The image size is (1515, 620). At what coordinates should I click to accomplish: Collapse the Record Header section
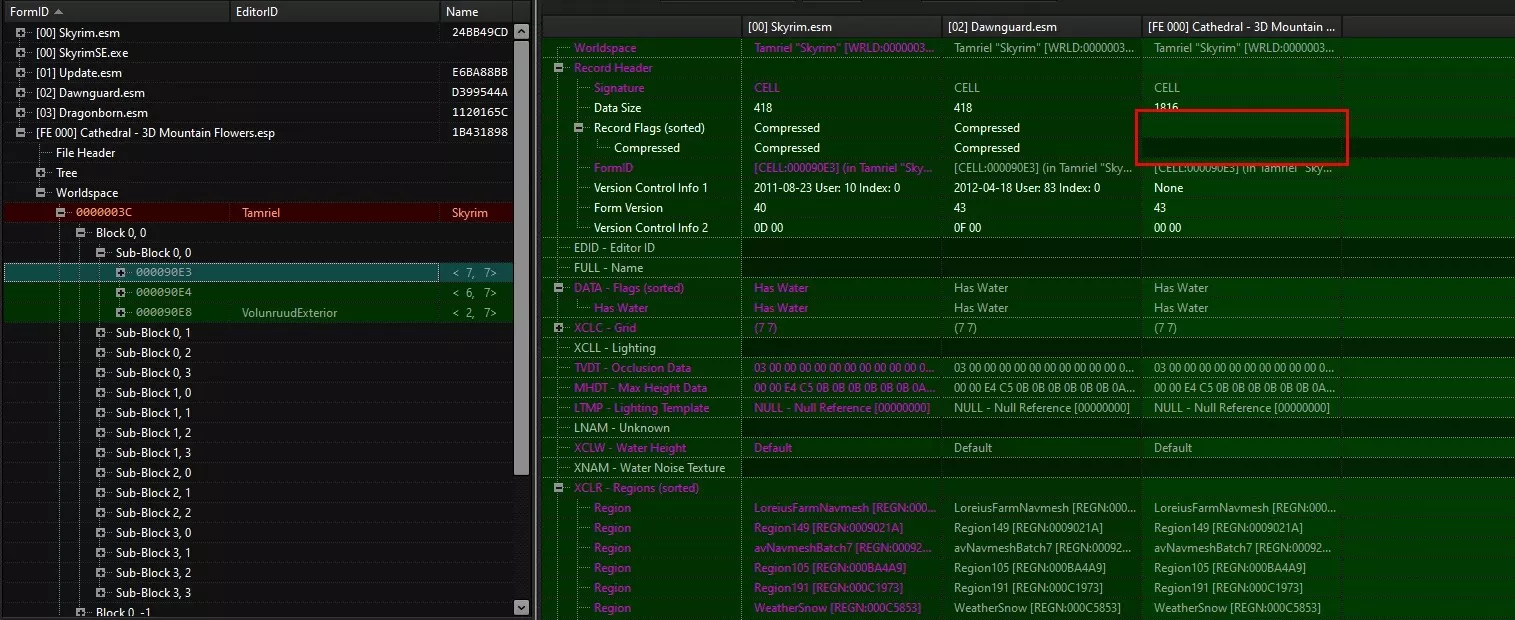coord(559,68)
